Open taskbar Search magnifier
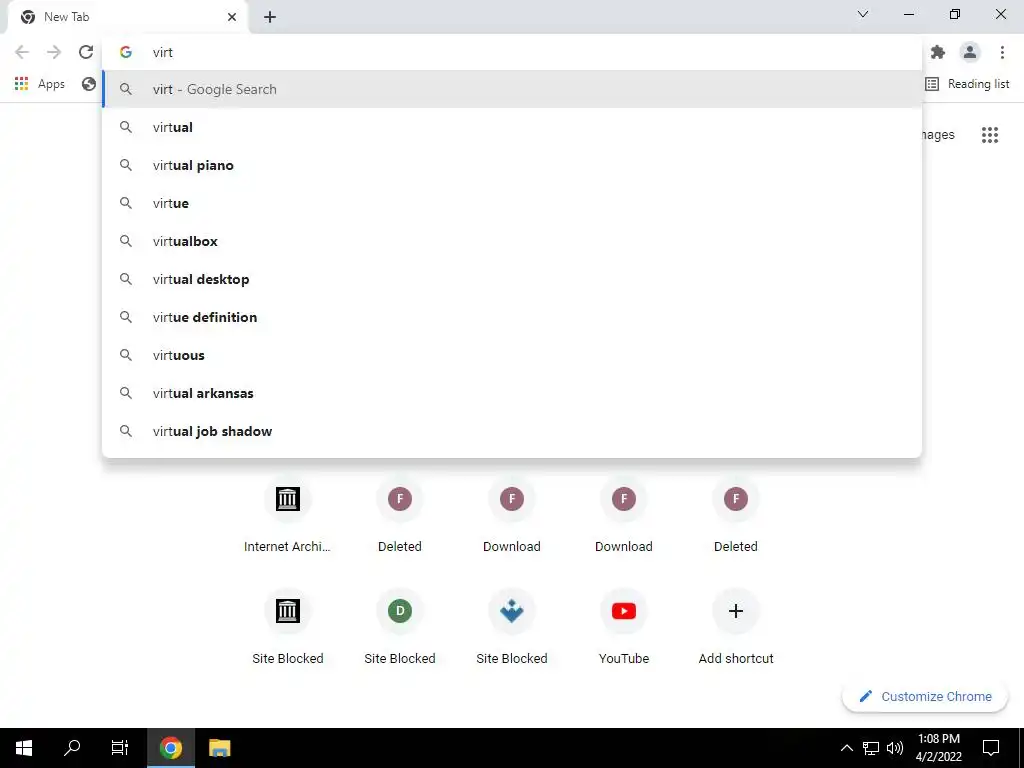The height and width of the screenshot is (768, 1024). 72,748
